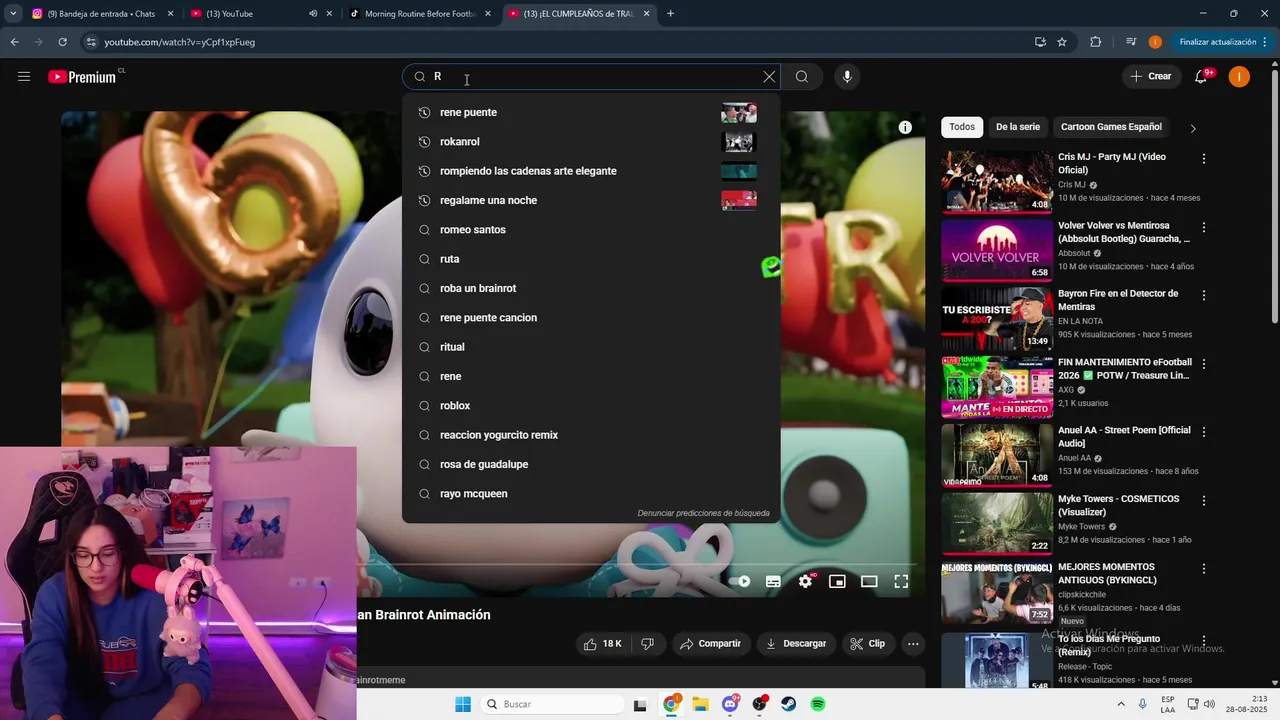This screenshot has height=720, width=1280.
Task: Select "rosa de guadalupe" suggestion
Action: click(x=591, y=464)
